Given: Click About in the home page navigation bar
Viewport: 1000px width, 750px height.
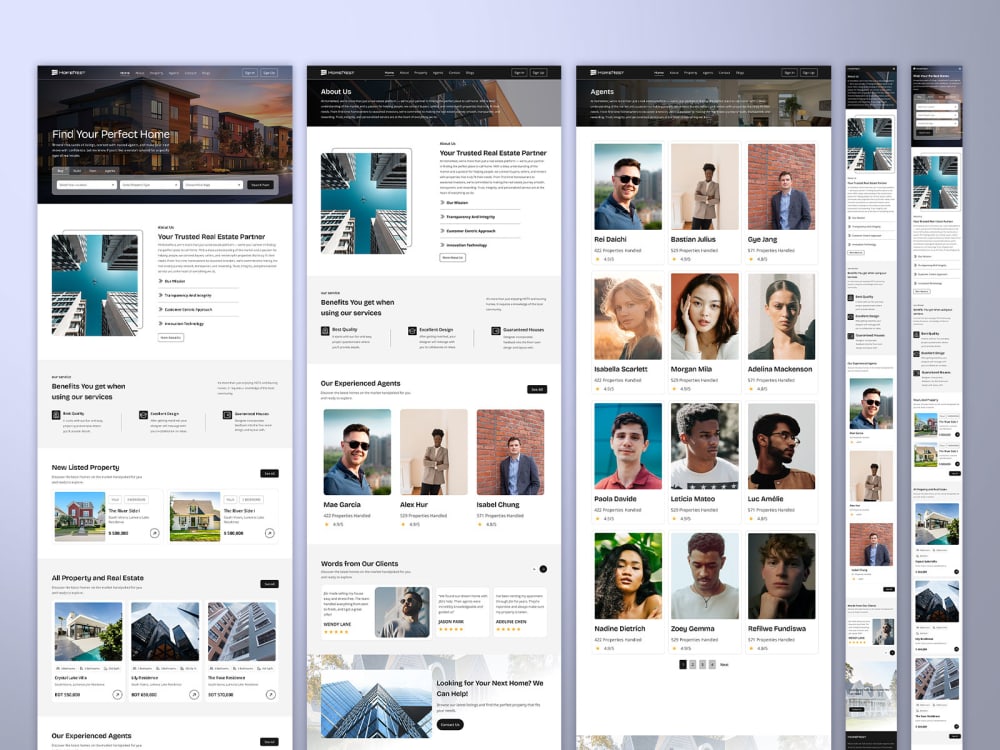Looking at the screenshot, I should click(140, 73).
